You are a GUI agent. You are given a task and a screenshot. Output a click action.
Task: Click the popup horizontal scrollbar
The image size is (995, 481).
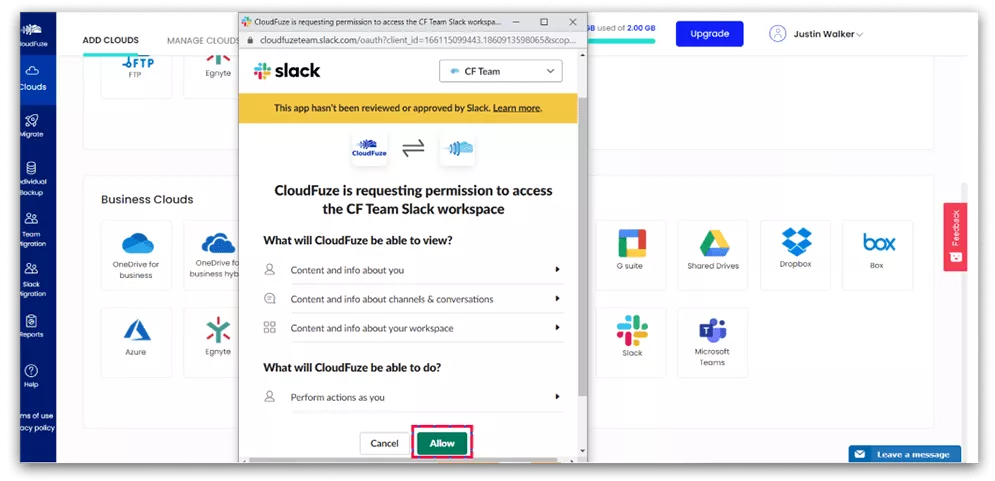pyautogui.click(x=403, y=459)
